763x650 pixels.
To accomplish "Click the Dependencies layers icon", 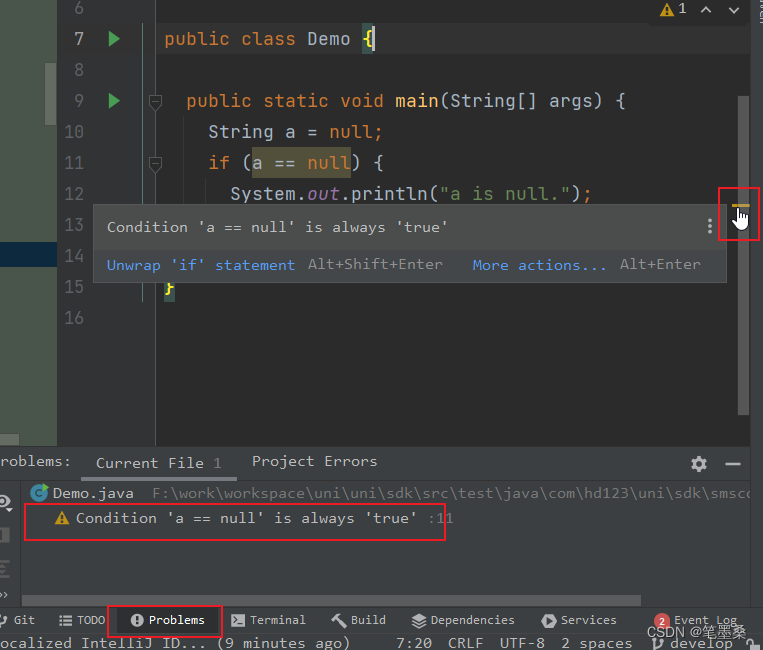I will click(419, 621).
